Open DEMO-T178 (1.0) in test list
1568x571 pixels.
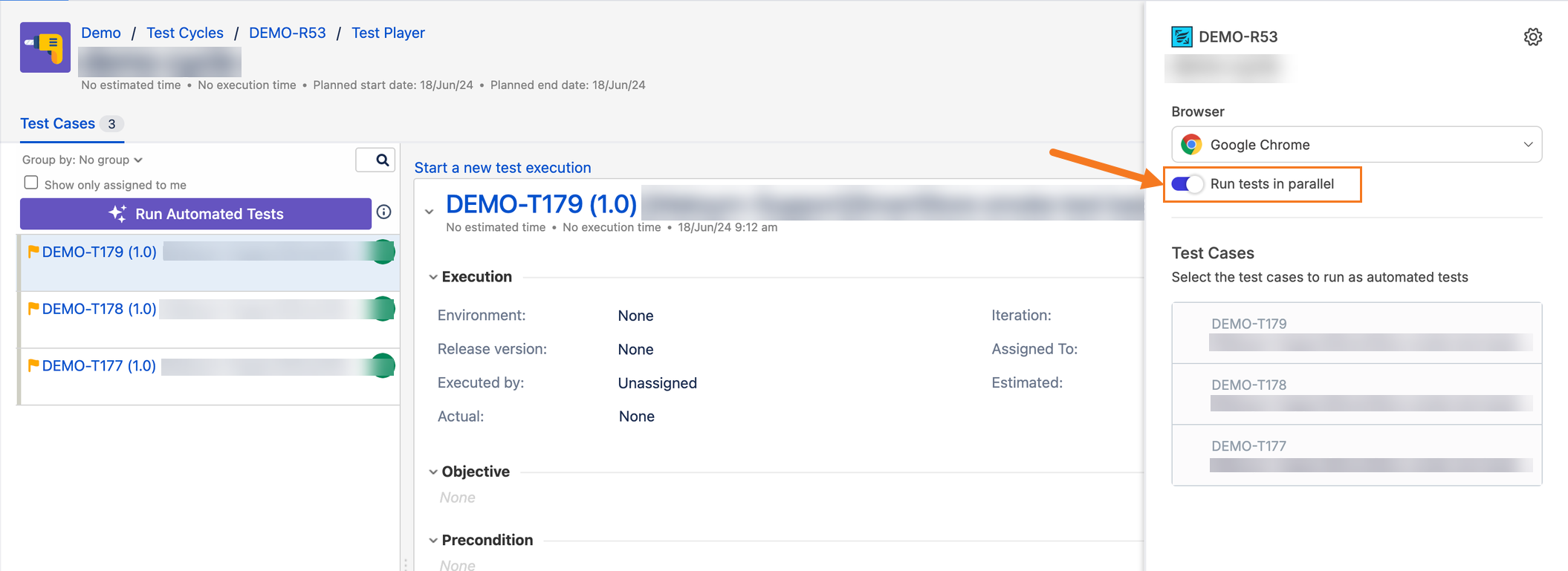[99, 309]
